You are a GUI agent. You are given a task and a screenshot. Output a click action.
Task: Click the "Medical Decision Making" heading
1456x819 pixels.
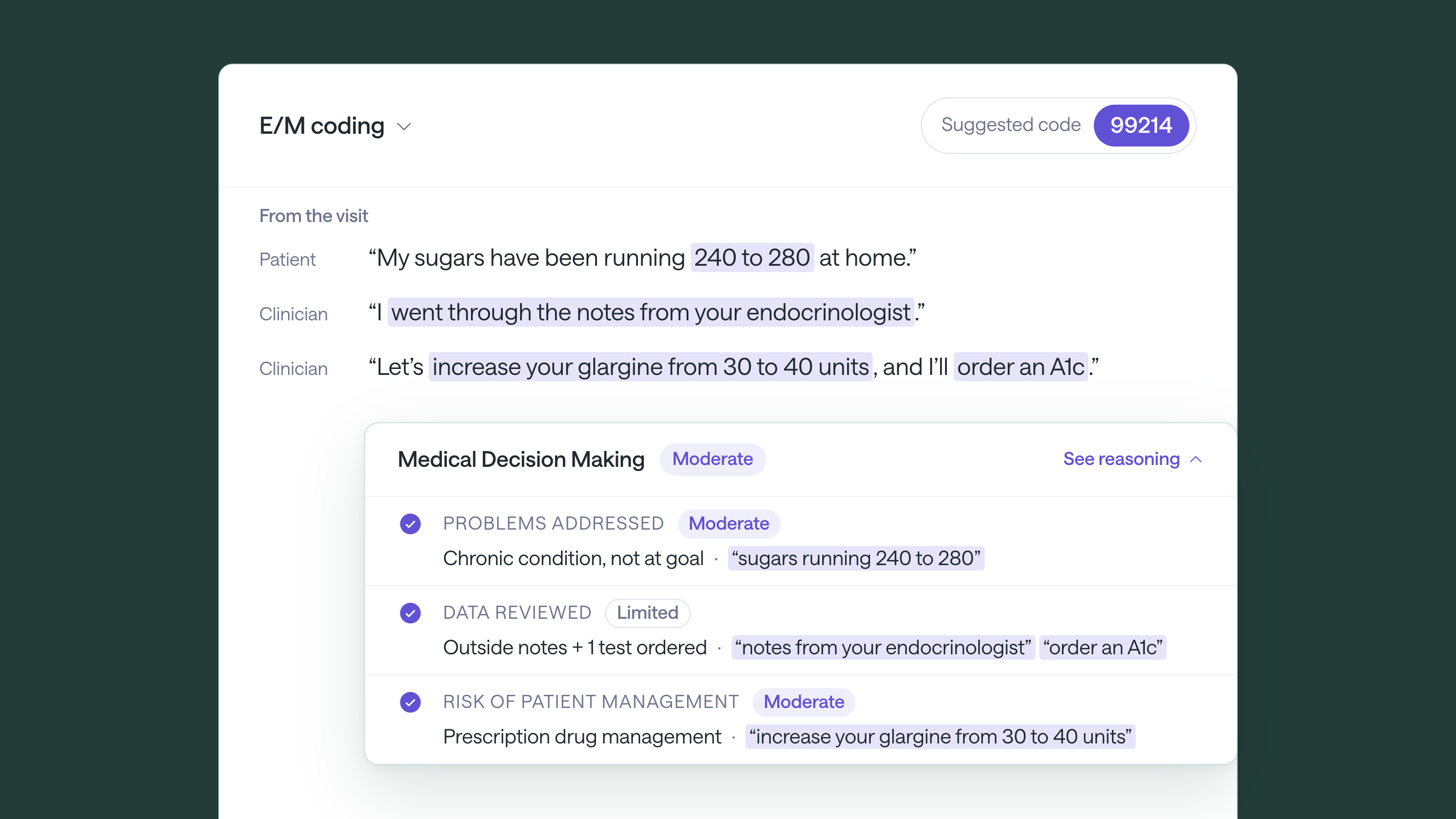point(521,460)
